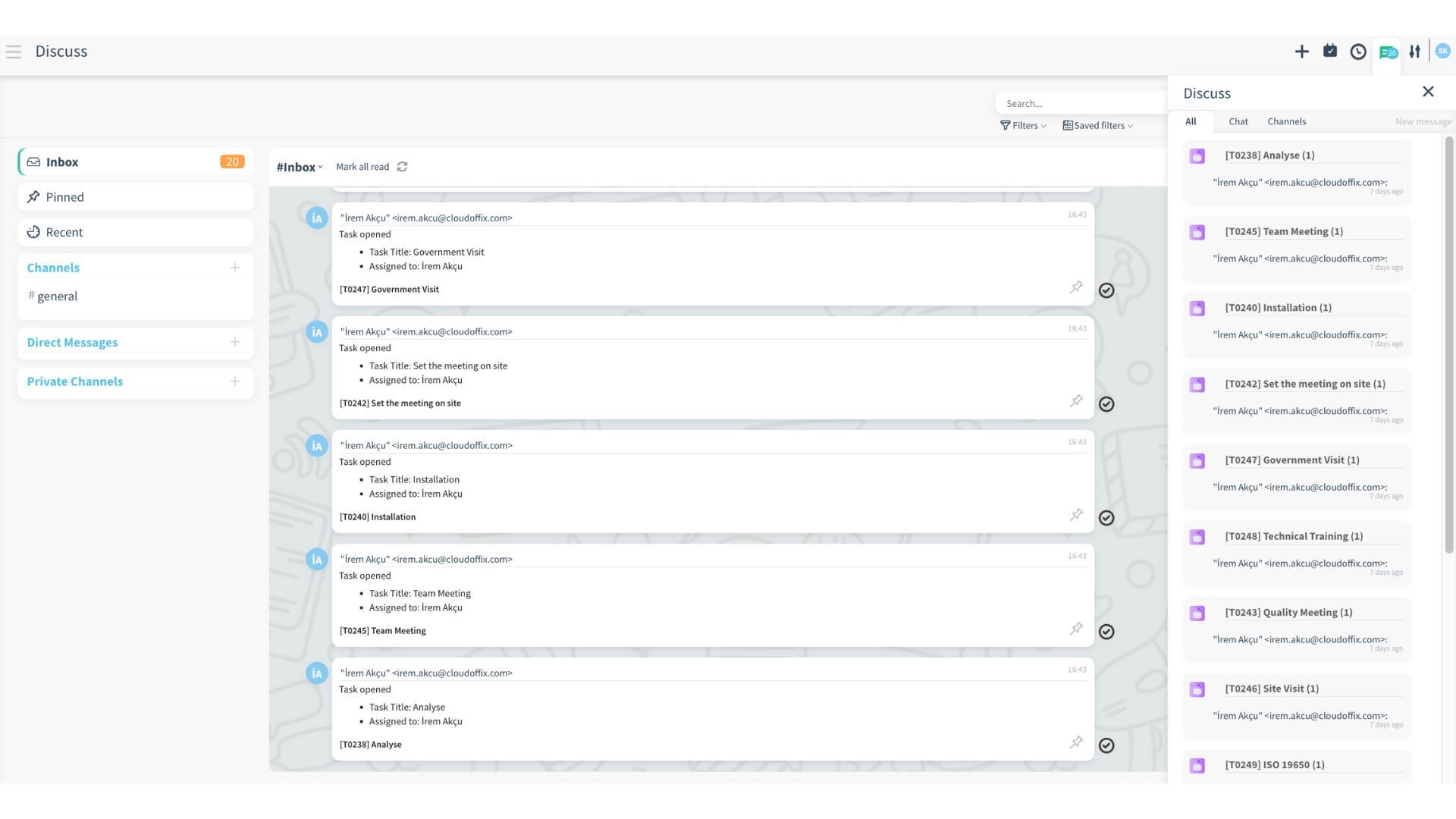The width and height of the screenshot is (1456, 819).
Task: Switch to the Channels tab in Discuss panel
Action: (x=1286, y=122)
